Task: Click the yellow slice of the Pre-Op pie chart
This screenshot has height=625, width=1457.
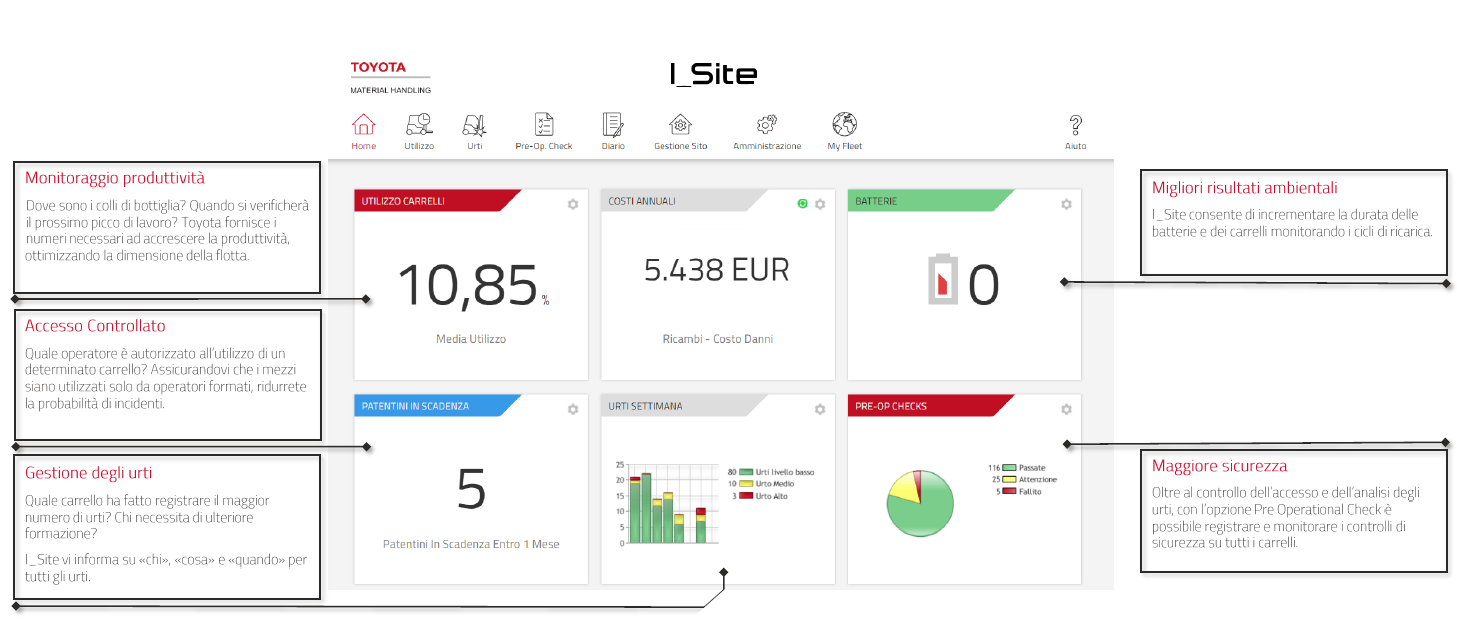Action: point(903,487)
